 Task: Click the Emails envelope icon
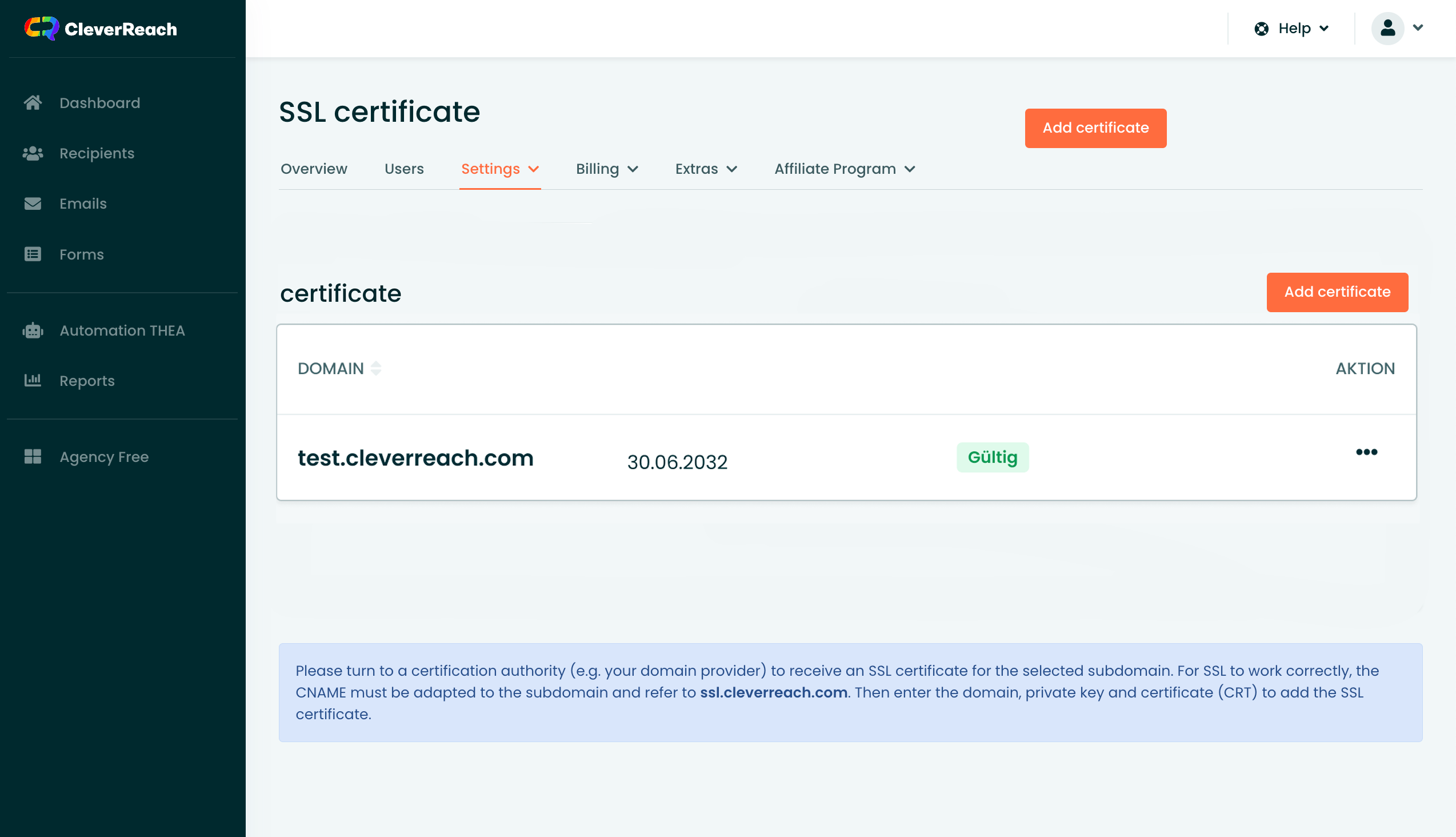click(x=33, y=204)
